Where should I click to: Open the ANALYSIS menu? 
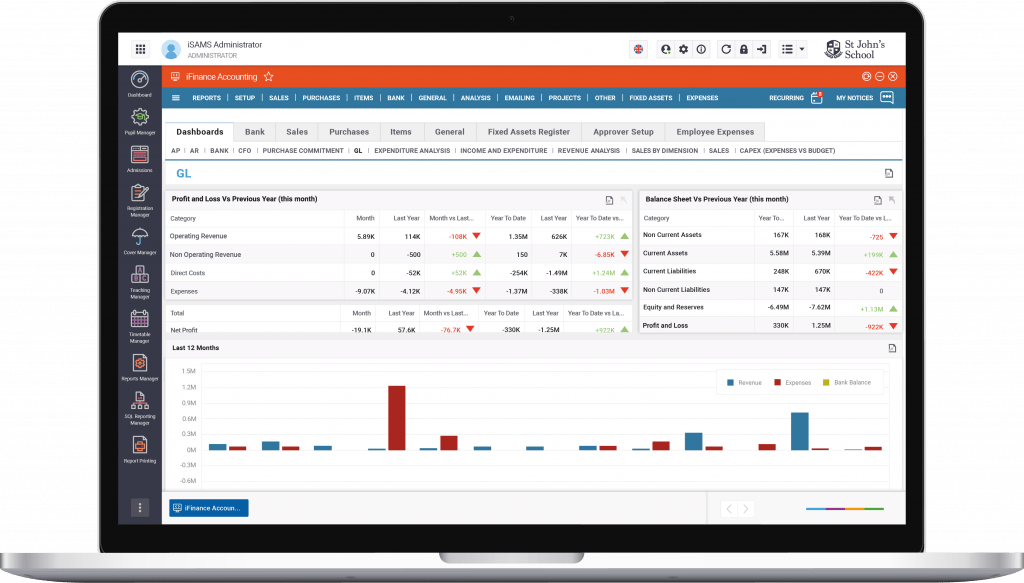475,98
